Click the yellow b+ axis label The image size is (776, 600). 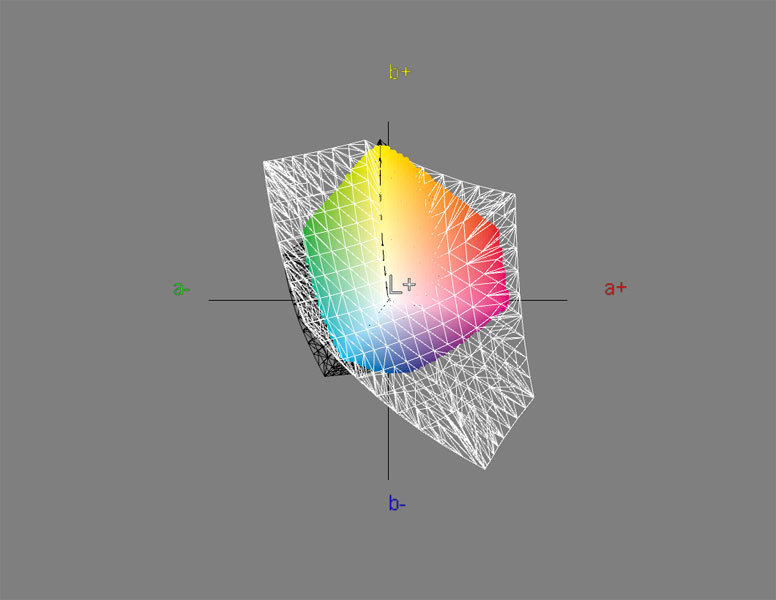pos(399,72)
